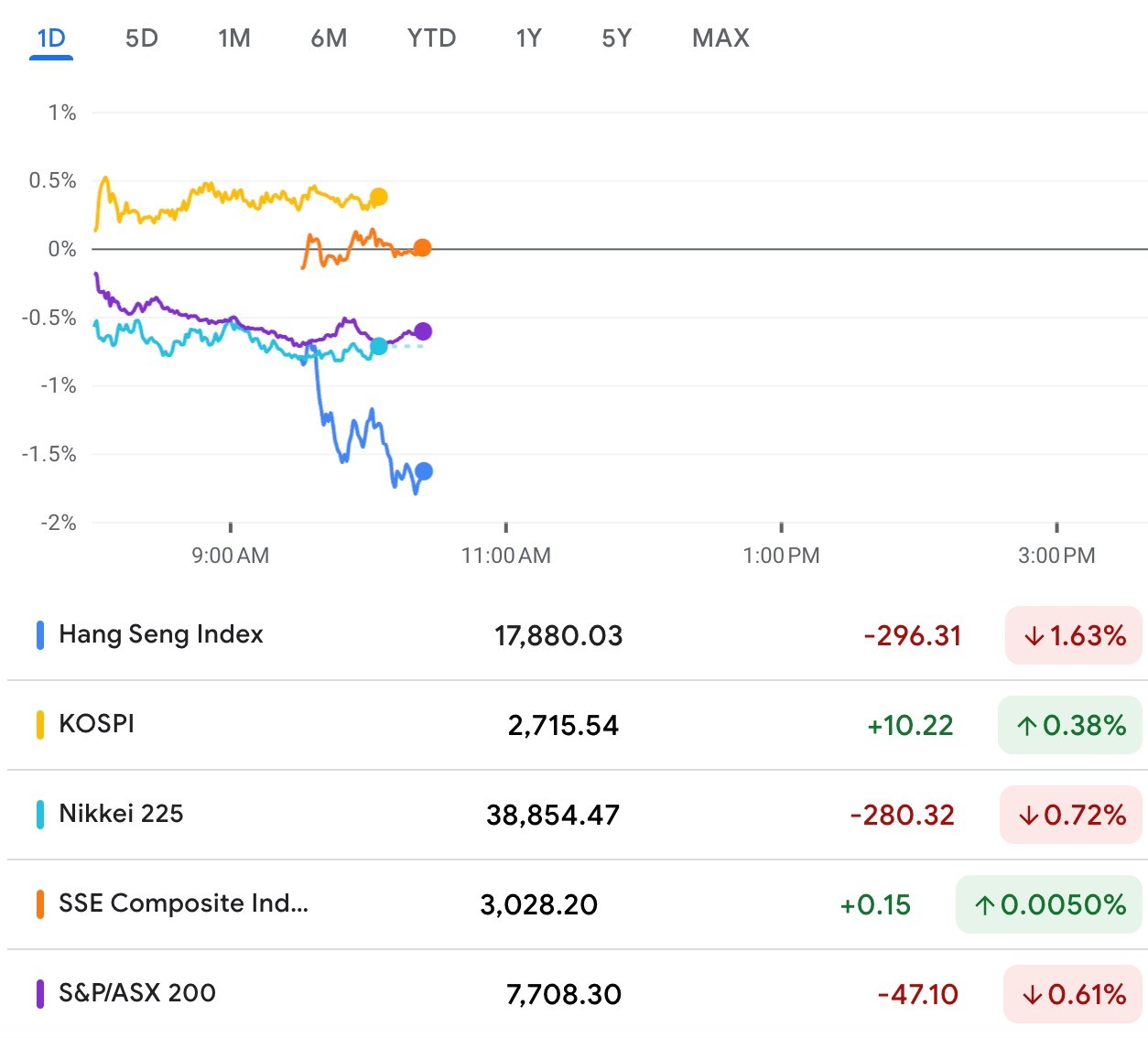Viewport: 1148px width, 1038px height.
Task: Click the purple S&P/ASX endpoint dot on chart
Action: pos(423,331)
